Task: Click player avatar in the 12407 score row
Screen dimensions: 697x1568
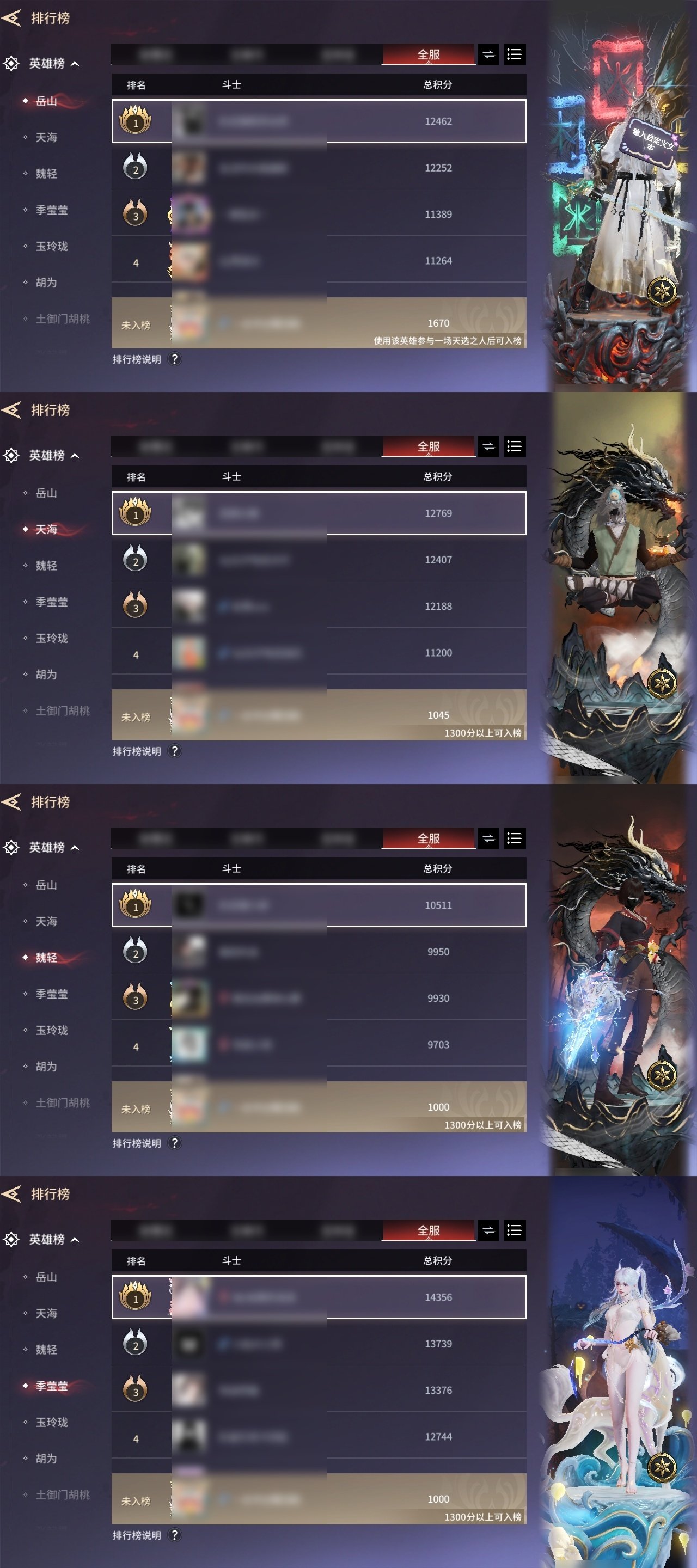Action: (189, 560)
